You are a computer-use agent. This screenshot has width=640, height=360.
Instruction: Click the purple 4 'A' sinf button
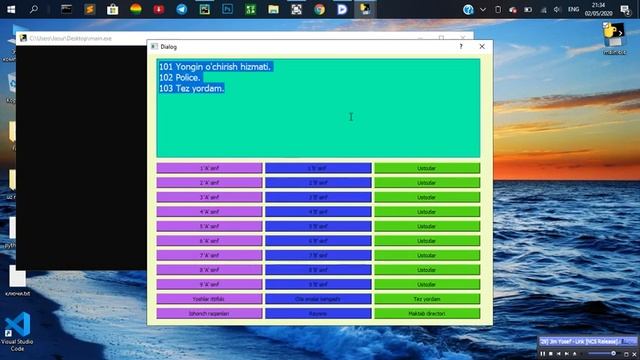coord(209,212)
